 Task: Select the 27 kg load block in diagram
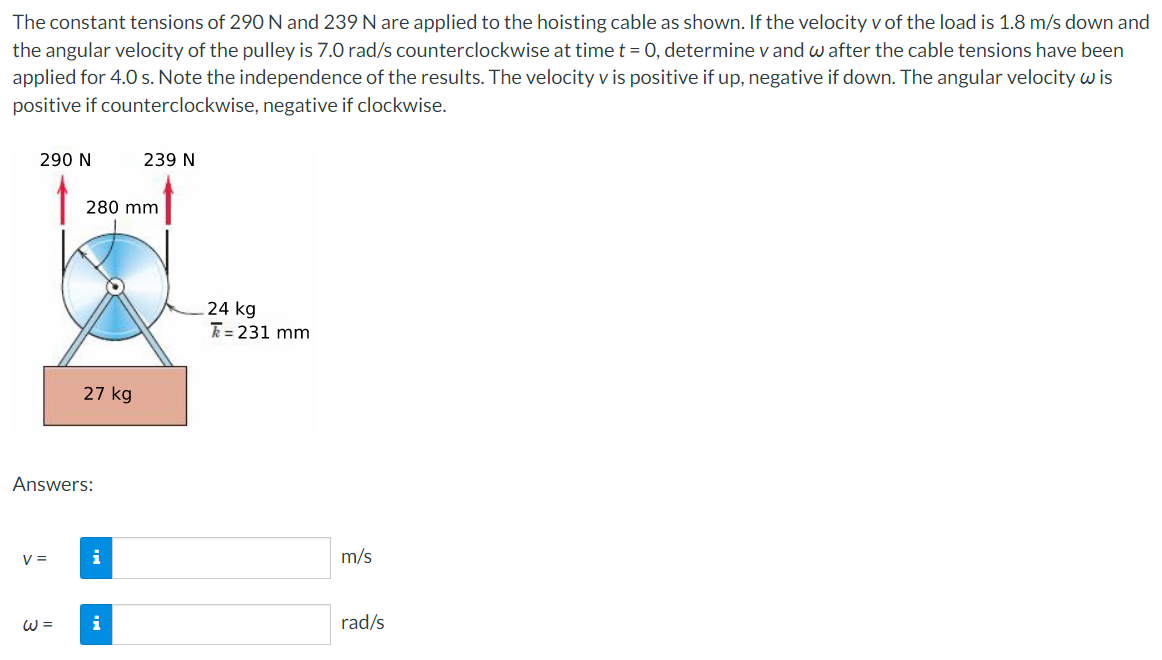point(115,396)
